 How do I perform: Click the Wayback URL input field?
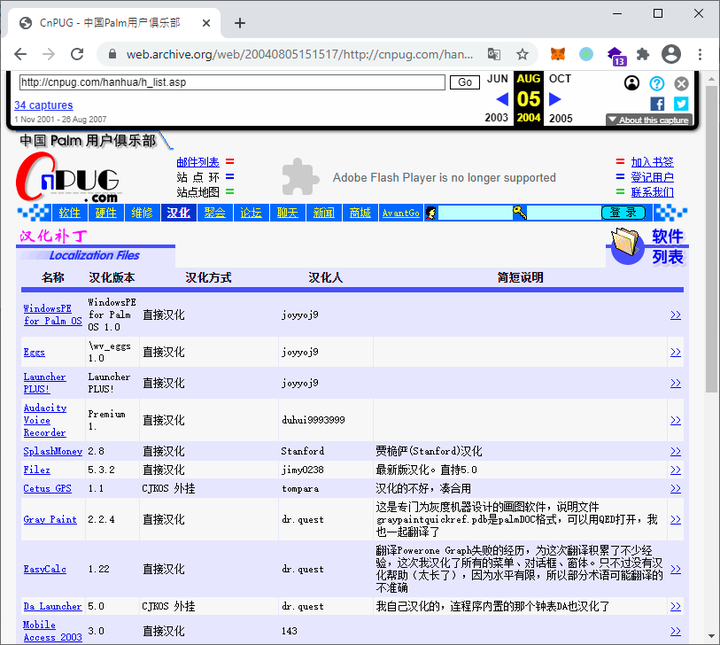pyautogui.click(x=230, y=82)
